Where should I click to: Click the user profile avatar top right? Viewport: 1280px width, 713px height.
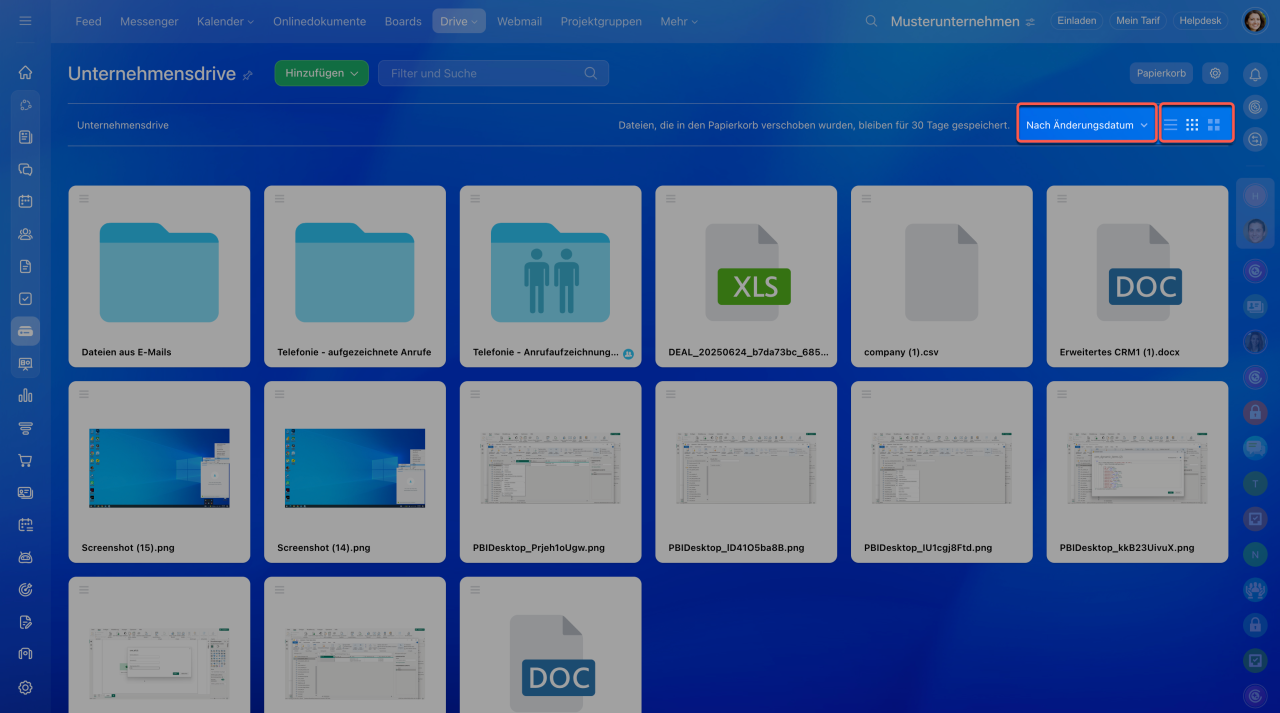tap(1254, 21)
